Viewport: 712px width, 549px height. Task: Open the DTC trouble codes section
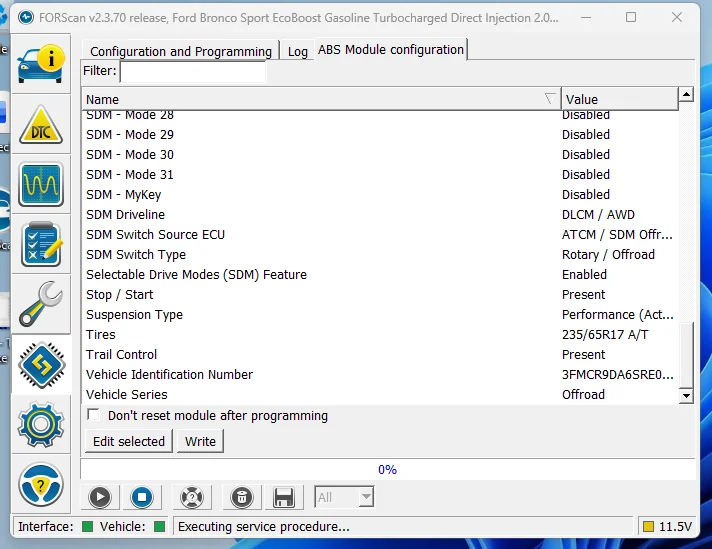[x=40, y=124]
